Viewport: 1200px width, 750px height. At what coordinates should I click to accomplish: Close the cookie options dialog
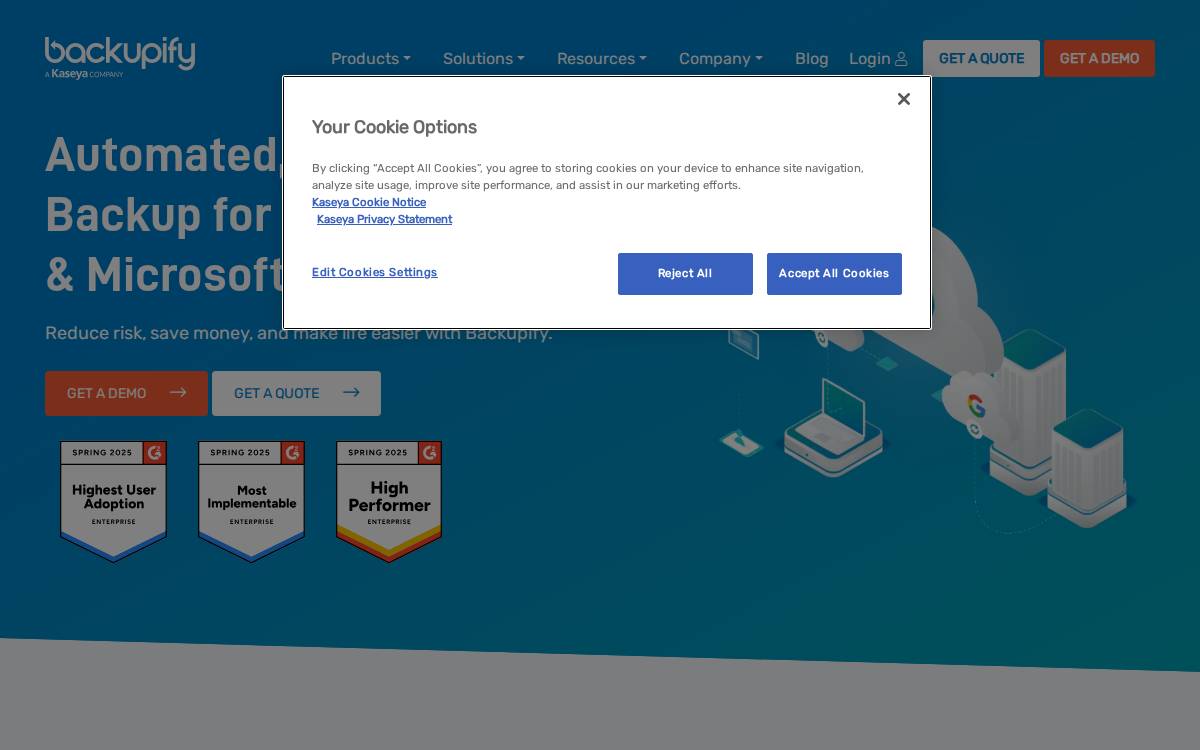pyautogui.click(x=904, y=99)
